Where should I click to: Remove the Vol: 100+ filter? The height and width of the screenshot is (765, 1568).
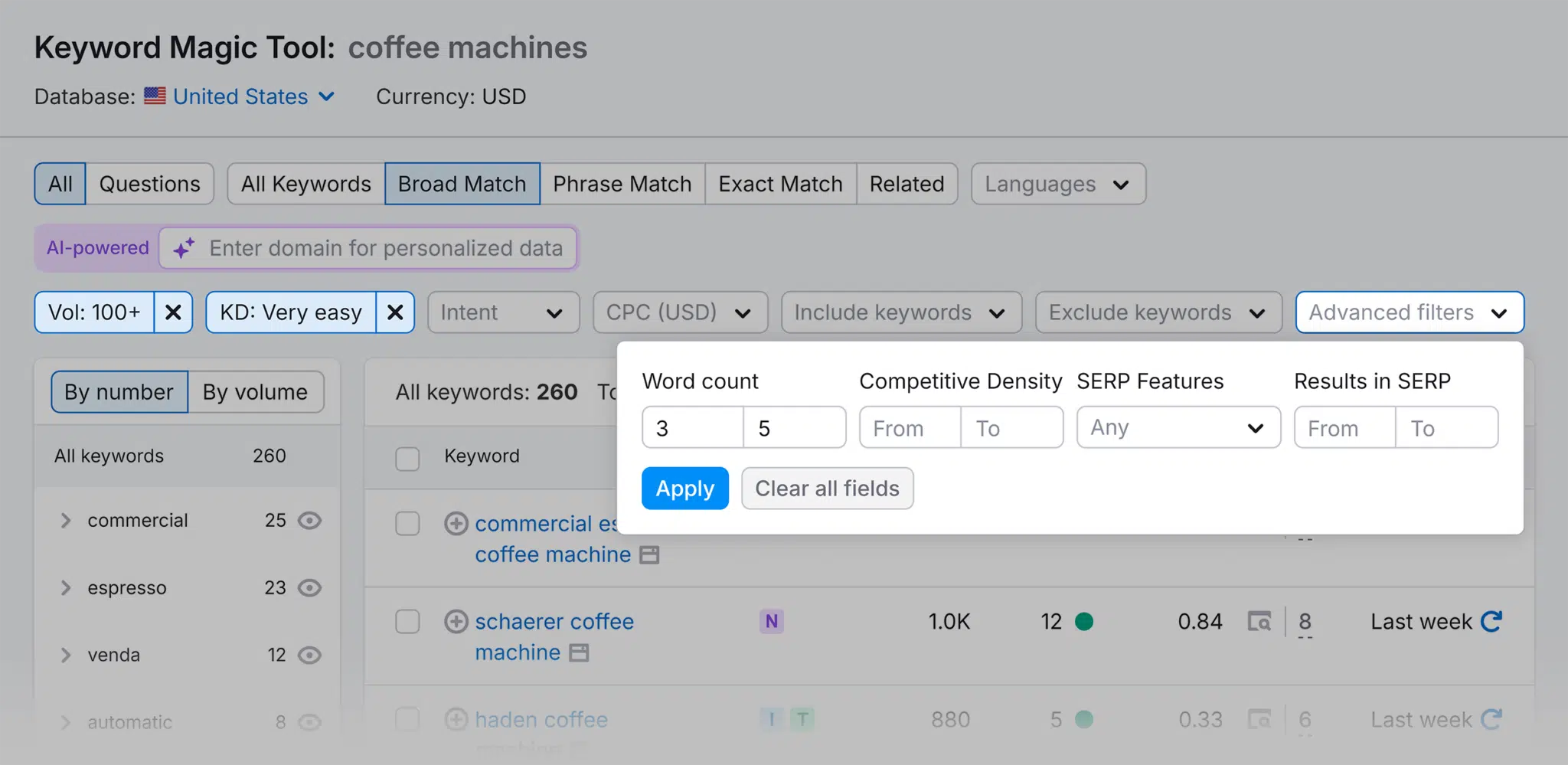pyautogui.click(x=173, y=312)
